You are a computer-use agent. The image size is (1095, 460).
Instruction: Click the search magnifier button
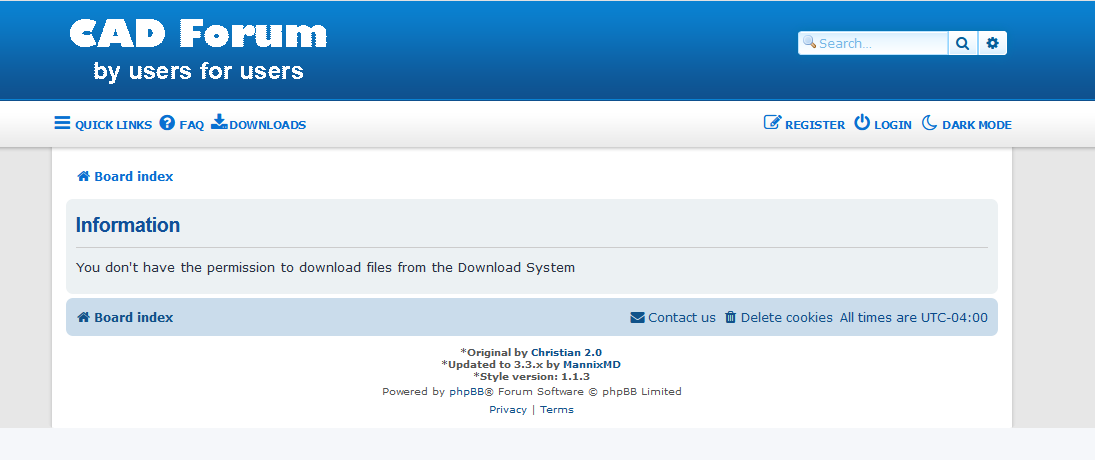962,43
